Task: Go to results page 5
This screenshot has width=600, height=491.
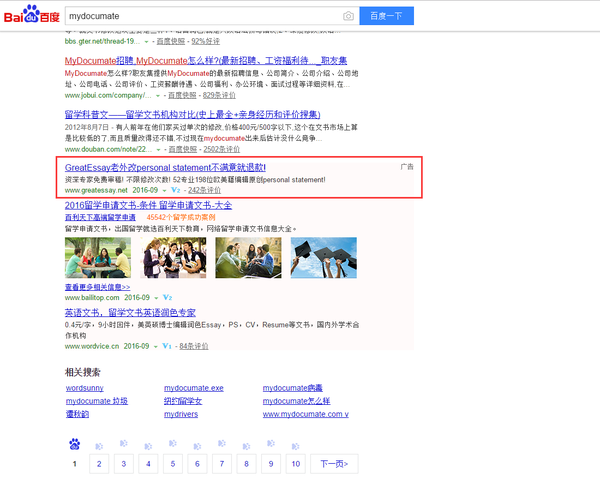Action: 173,464
